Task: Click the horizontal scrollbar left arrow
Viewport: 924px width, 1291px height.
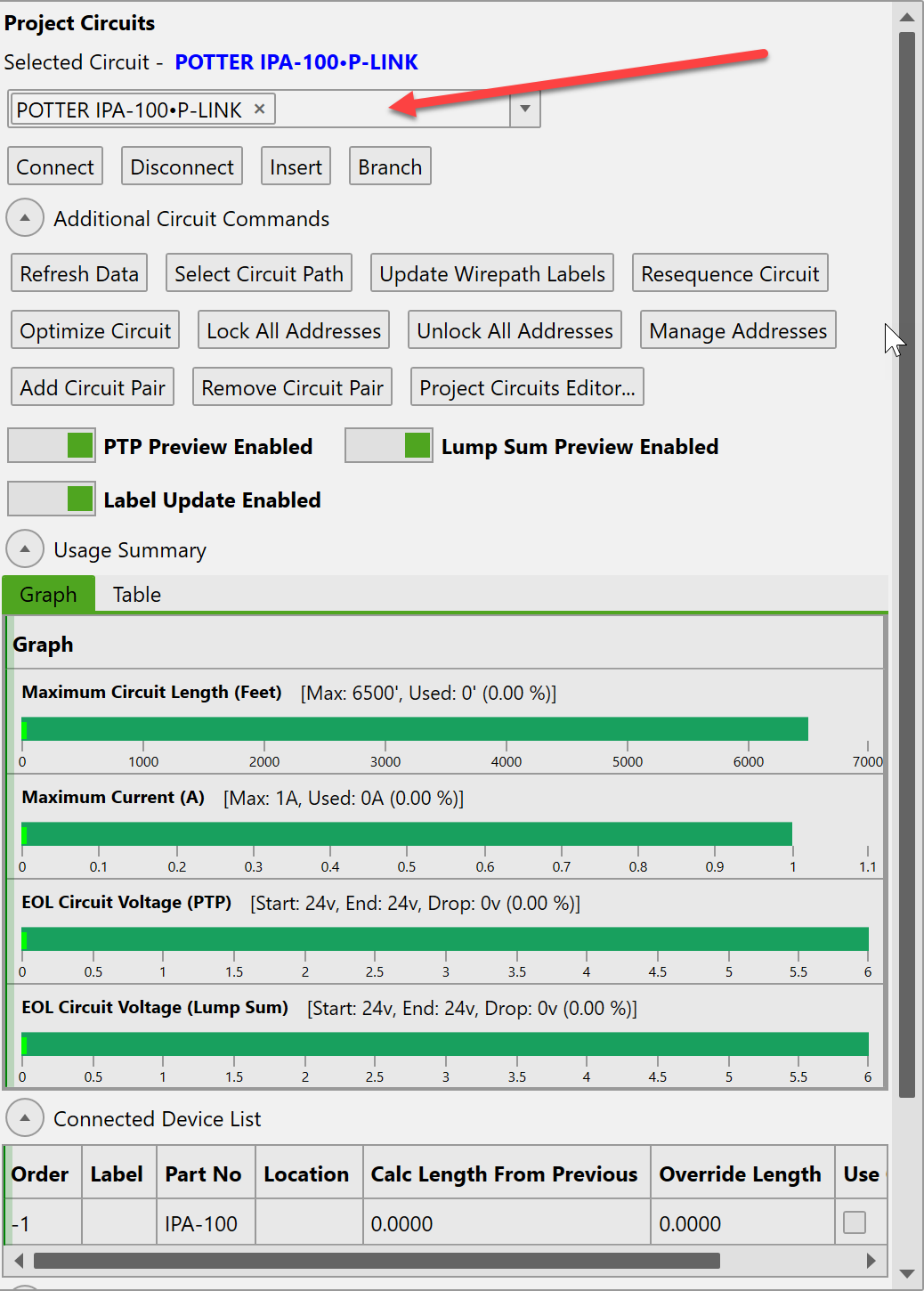Action: pyautogui.click(x=19, y=1261)
